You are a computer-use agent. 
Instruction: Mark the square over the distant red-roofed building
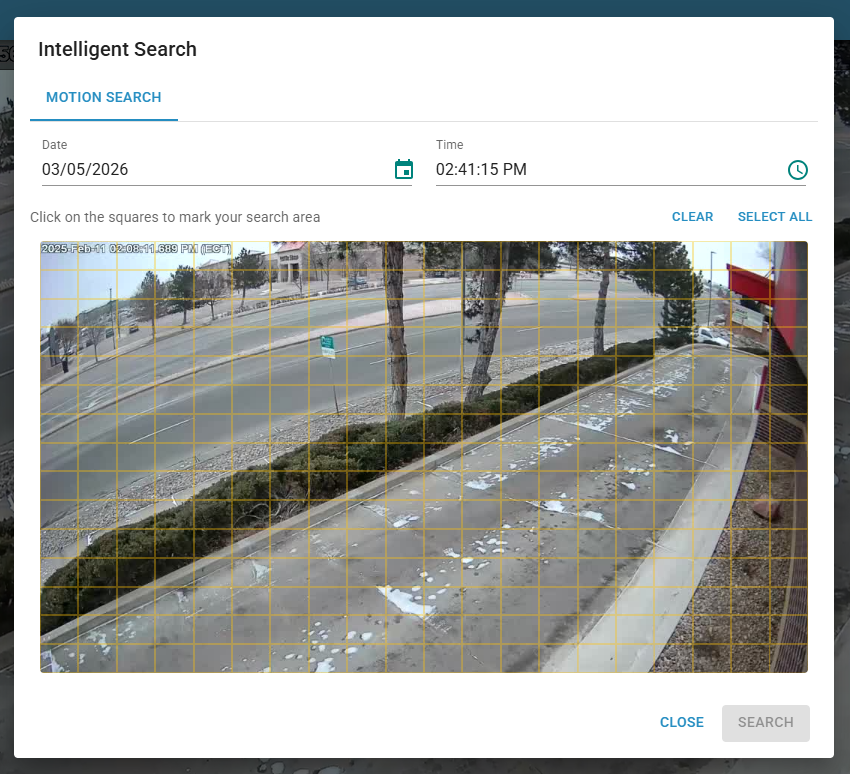point(290,255)
